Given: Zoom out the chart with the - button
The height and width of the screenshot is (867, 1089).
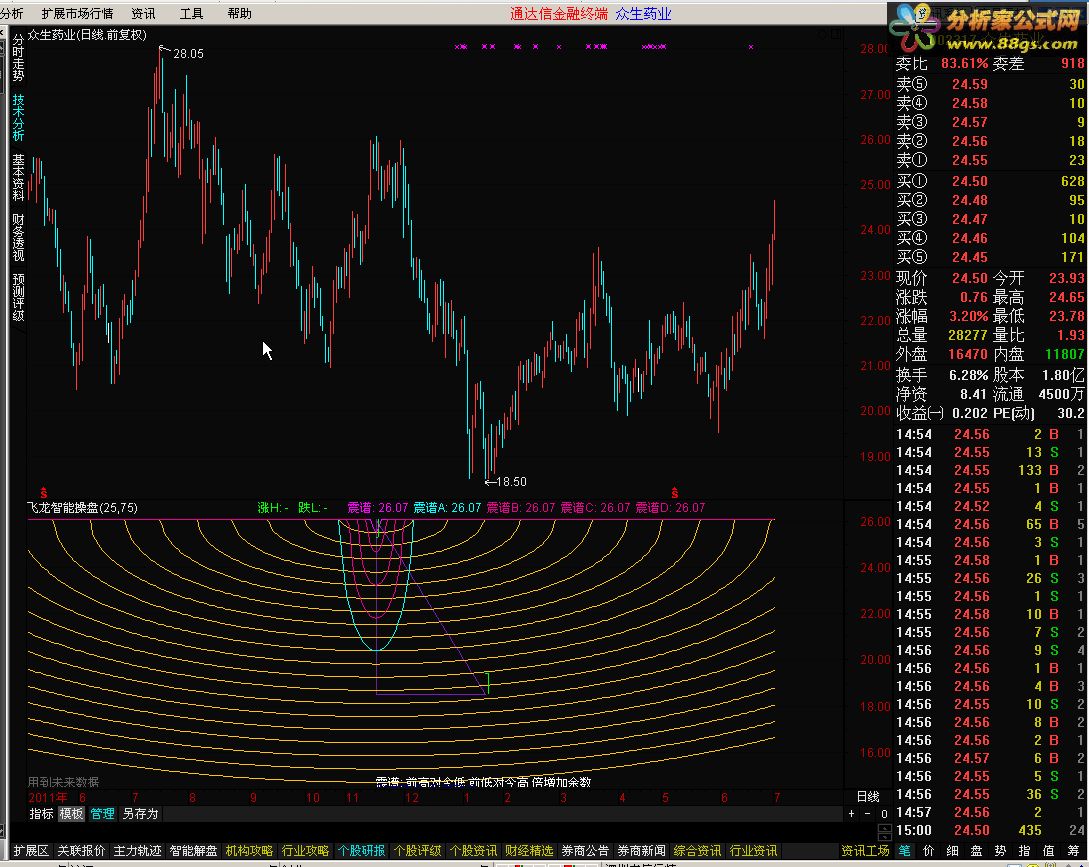Looking at the screenshot, I should (867, 814).
